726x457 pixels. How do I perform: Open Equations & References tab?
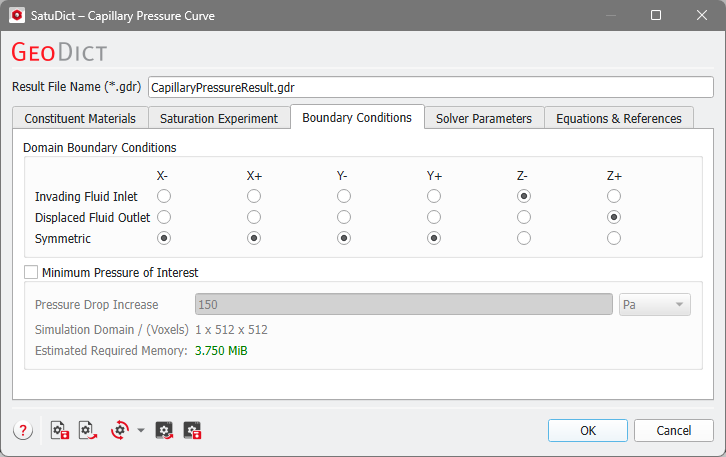[x=619, y=119]
